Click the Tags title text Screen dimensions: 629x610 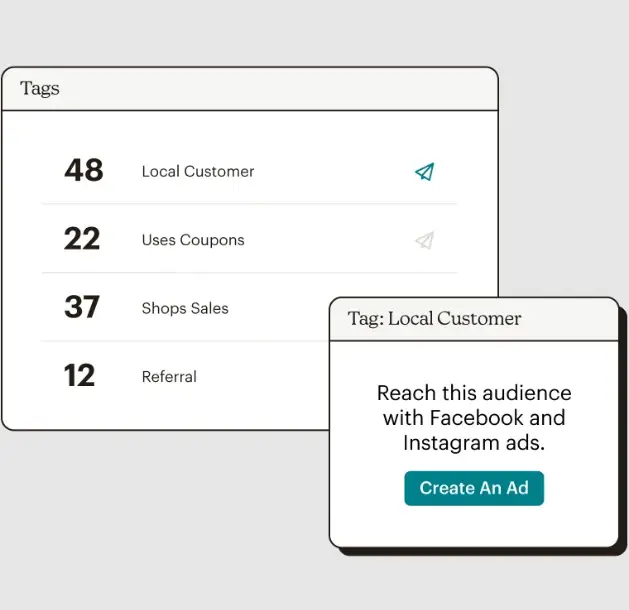pos(40,88)
